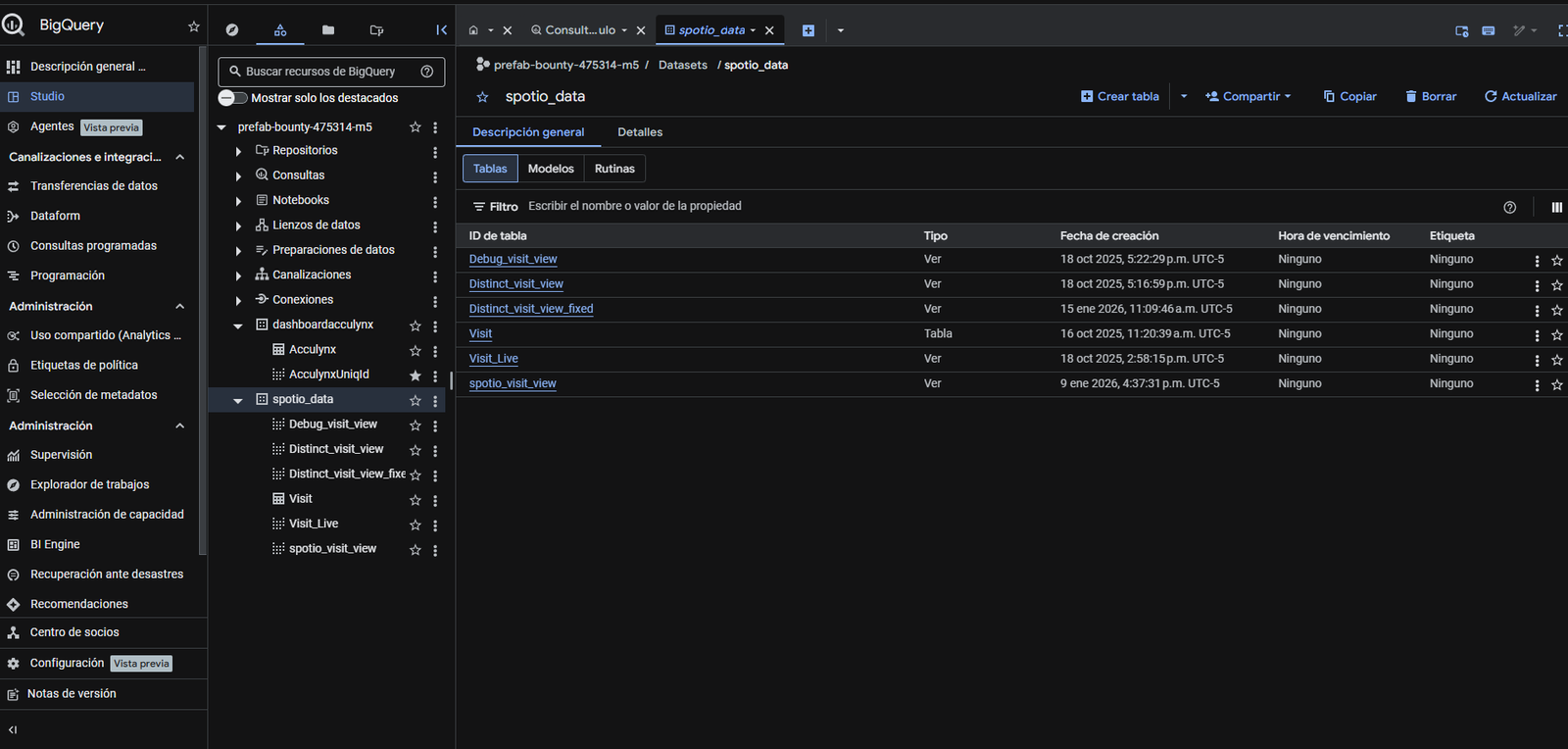
Task: Toggle Mostrar solo los destacados switch
Action: [x=232, y=98]
